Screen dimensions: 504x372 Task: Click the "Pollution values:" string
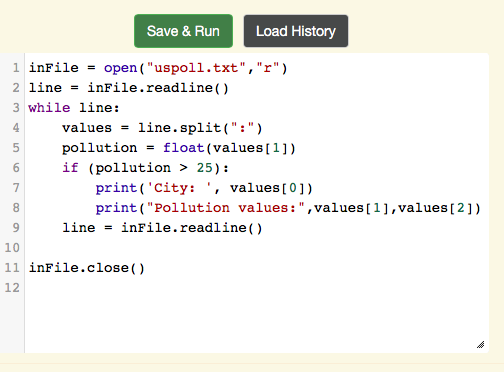226,208
